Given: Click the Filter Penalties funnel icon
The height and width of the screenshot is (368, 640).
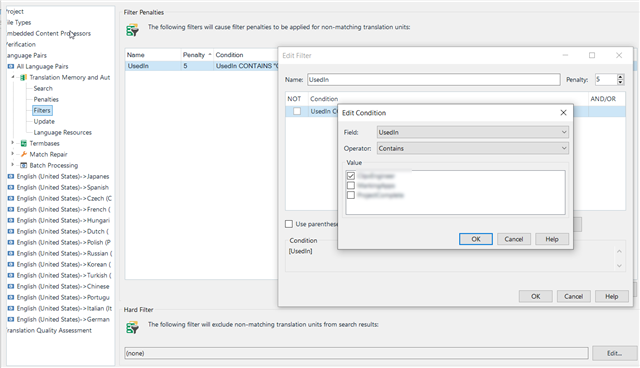Looking at the screenshot, I should point(132,30).
